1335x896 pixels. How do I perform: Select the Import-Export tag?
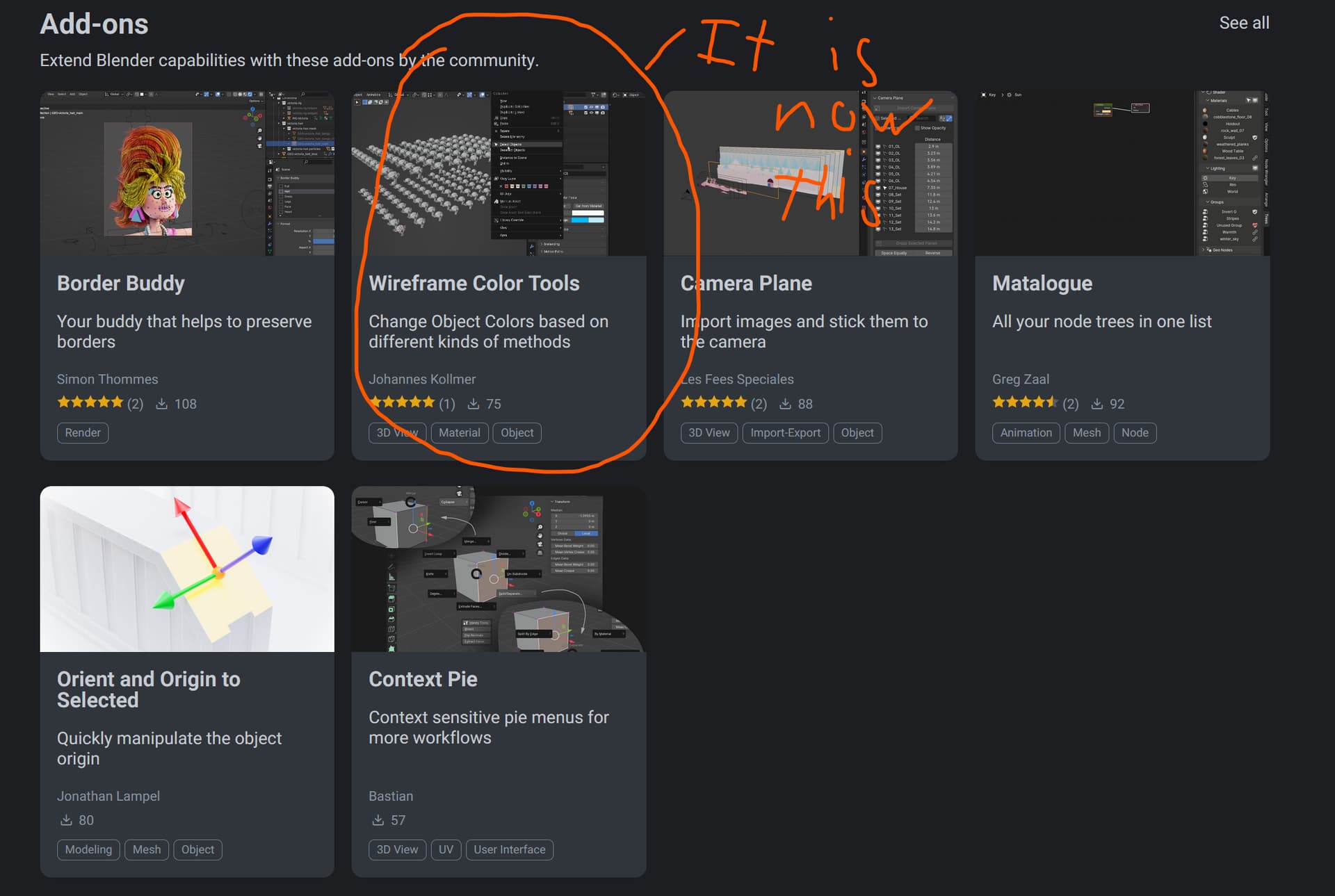tap(786, 432)
